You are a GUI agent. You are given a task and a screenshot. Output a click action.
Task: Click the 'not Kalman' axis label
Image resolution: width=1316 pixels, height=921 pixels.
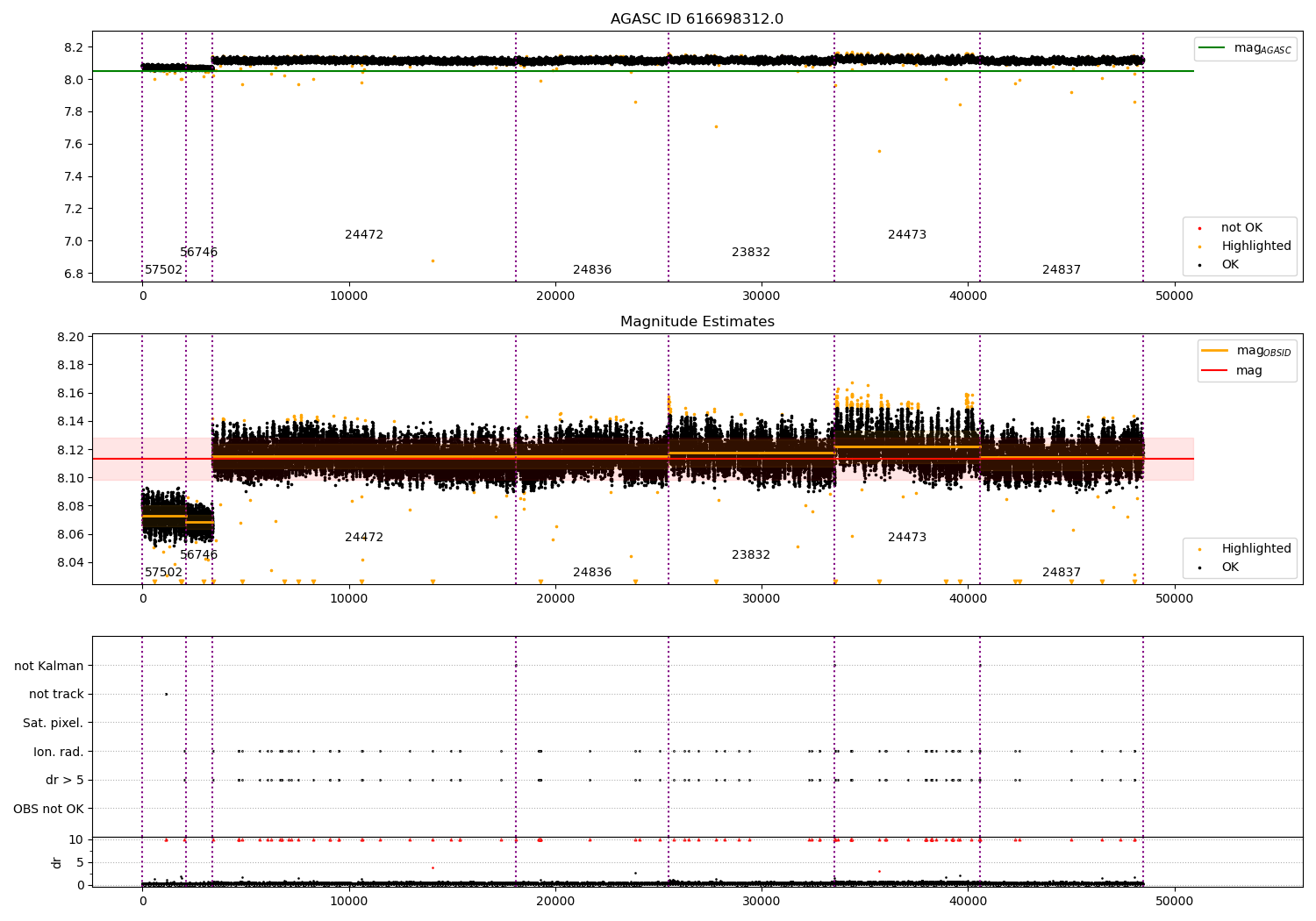click(x=49, y=667)
